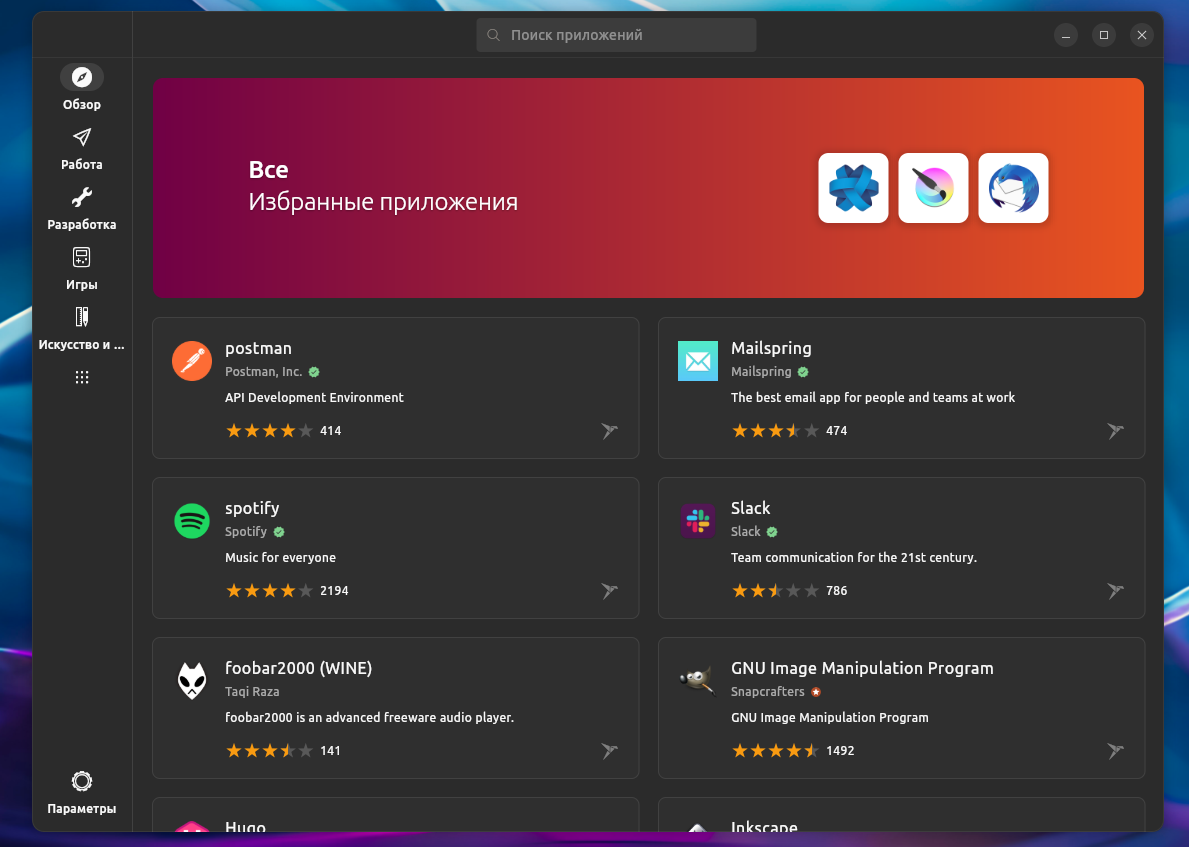
Task: Click the snap bird icon on spotify card
Action: coord(610,591)
